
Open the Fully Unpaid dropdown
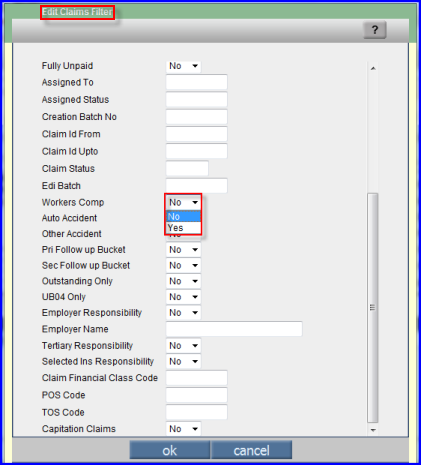(x=183, y=66)
